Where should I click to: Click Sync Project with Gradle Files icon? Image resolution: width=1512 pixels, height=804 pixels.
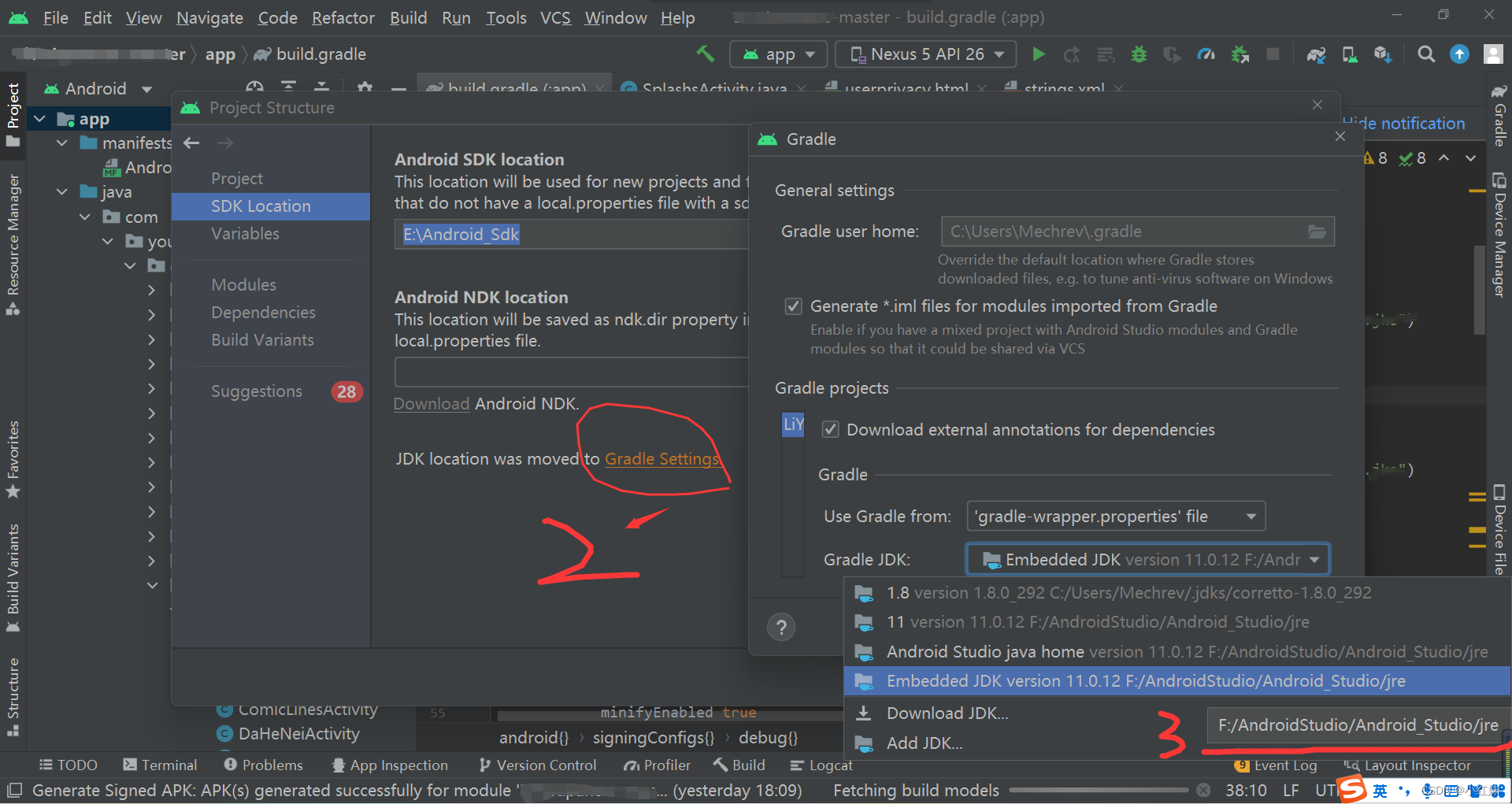[1316, 54]
